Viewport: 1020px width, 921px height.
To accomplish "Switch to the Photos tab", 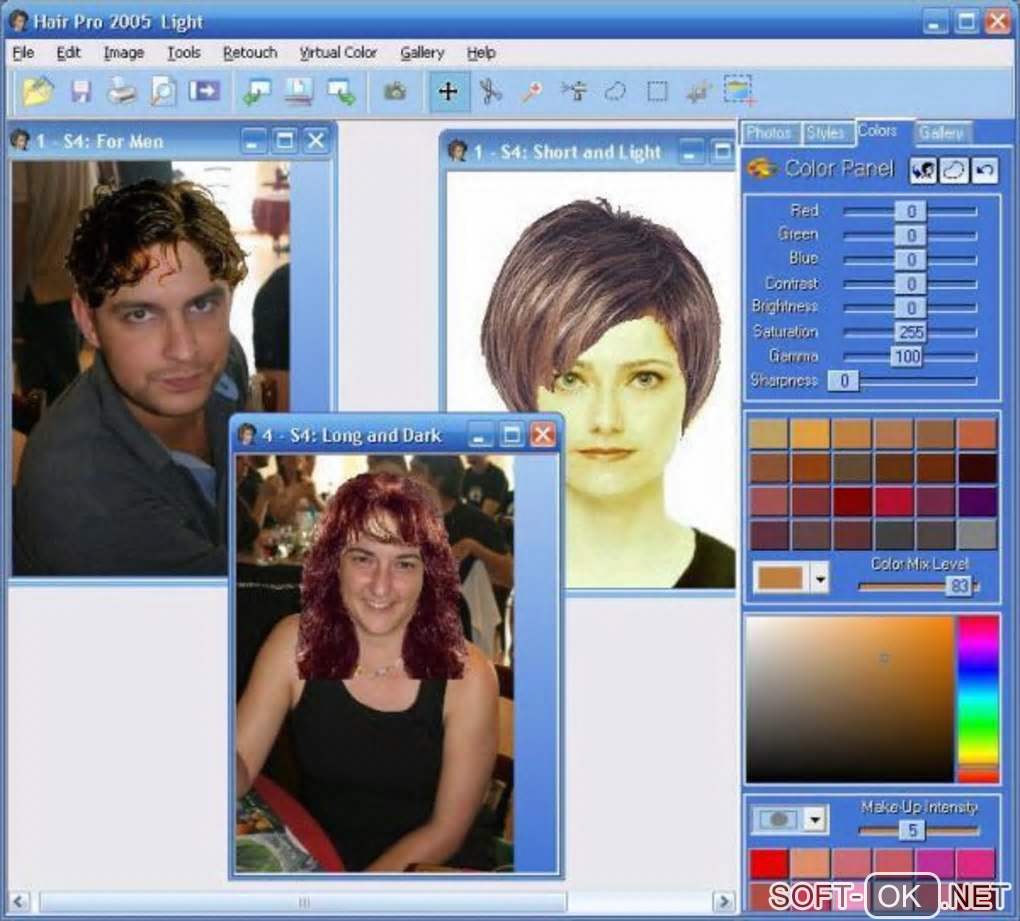I will click(770, 133).
